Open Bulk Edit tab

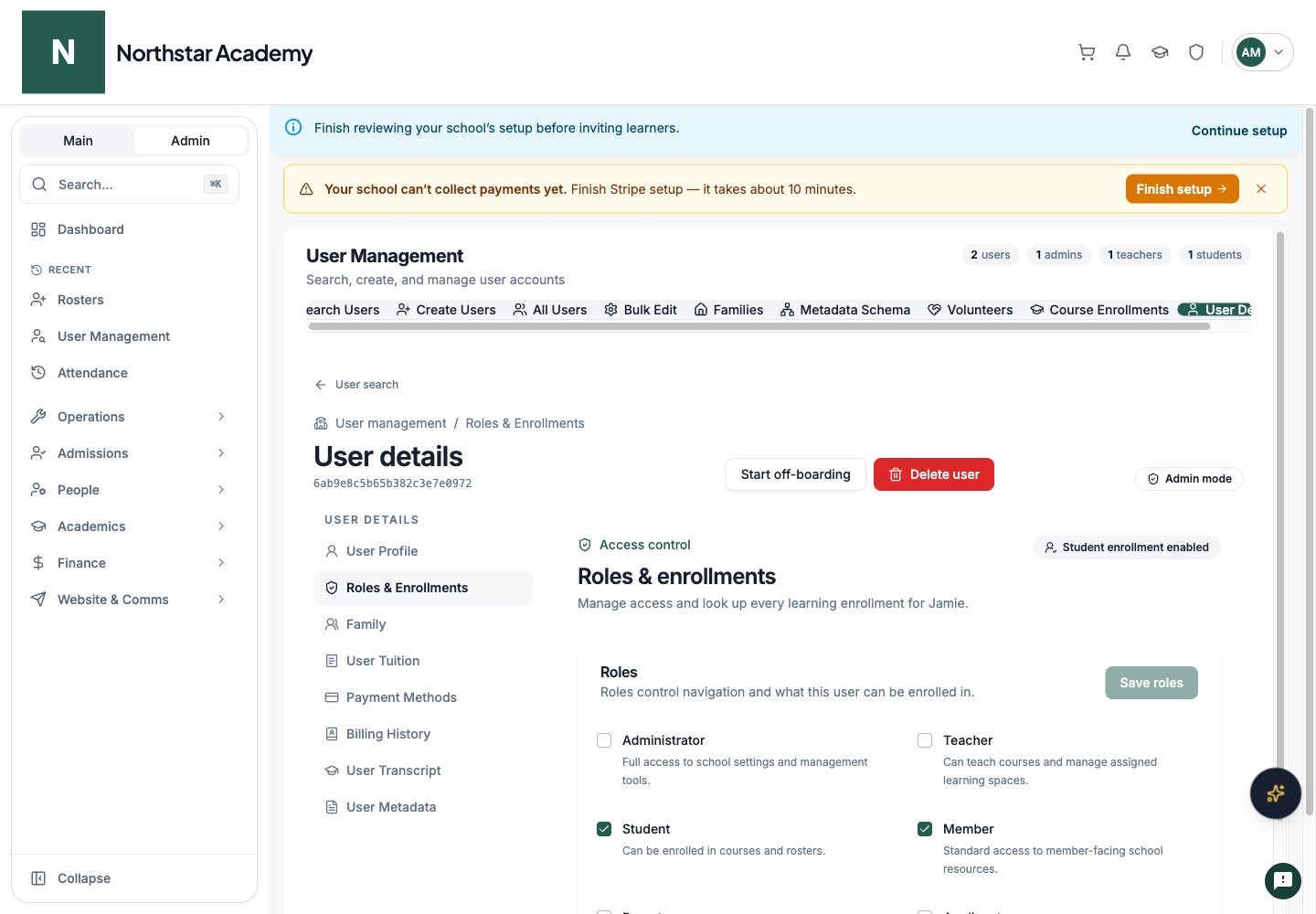click(x=641, y=310)
